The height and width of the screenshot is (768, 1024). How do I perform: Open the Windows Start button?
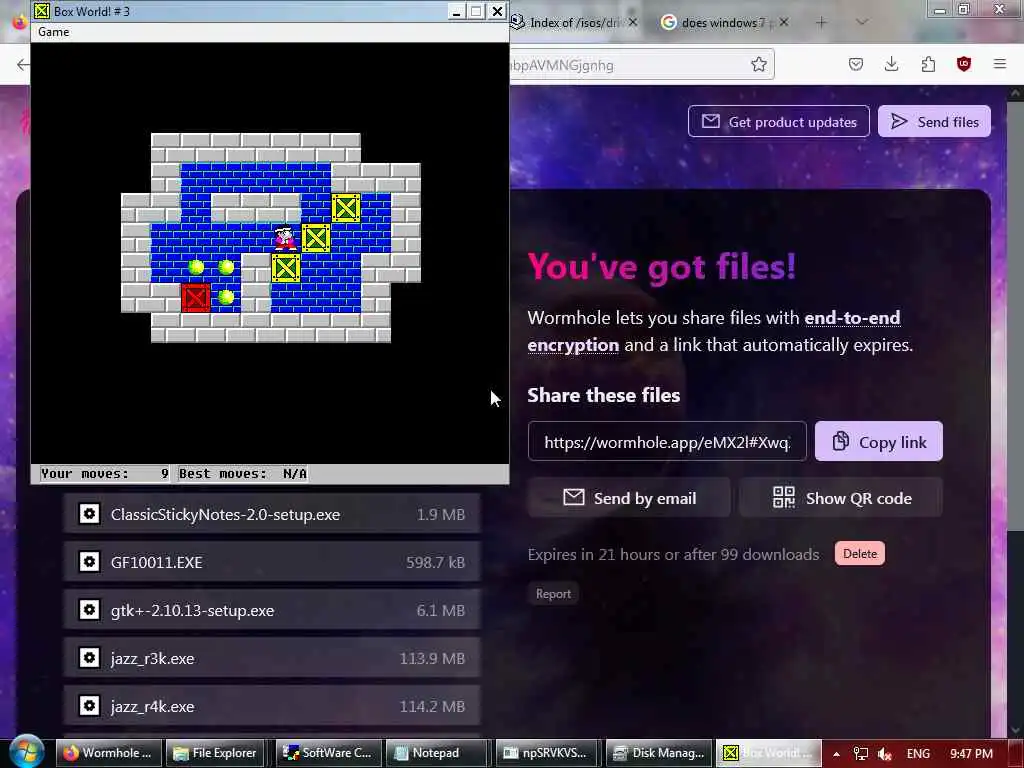26,752
